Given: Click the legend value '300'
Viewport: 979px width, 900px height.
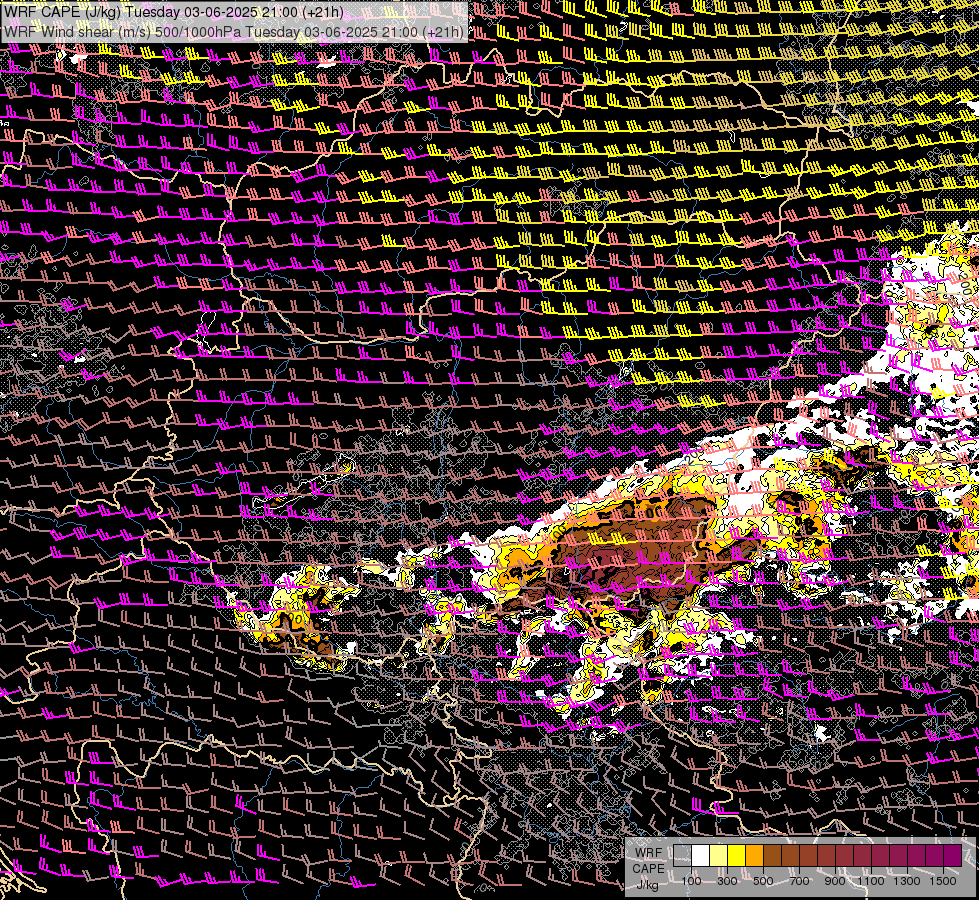Looking at the screenshot, I should [727, 881].
